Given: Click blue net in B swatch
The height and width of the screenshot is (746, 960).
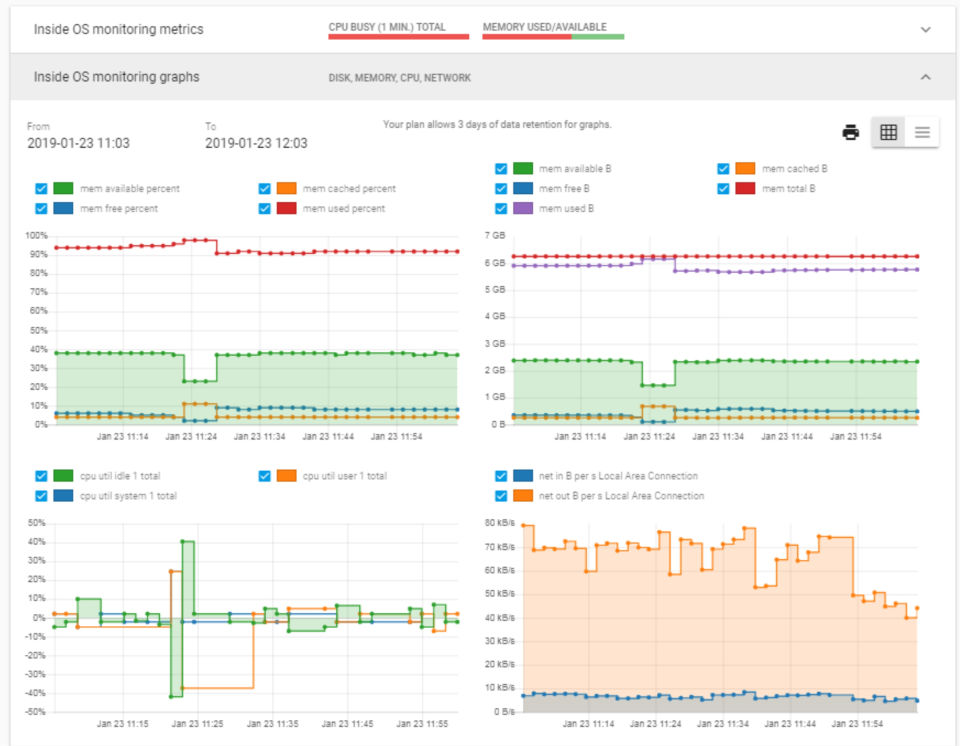Looking at the screenshot, I should coord(523,476).
